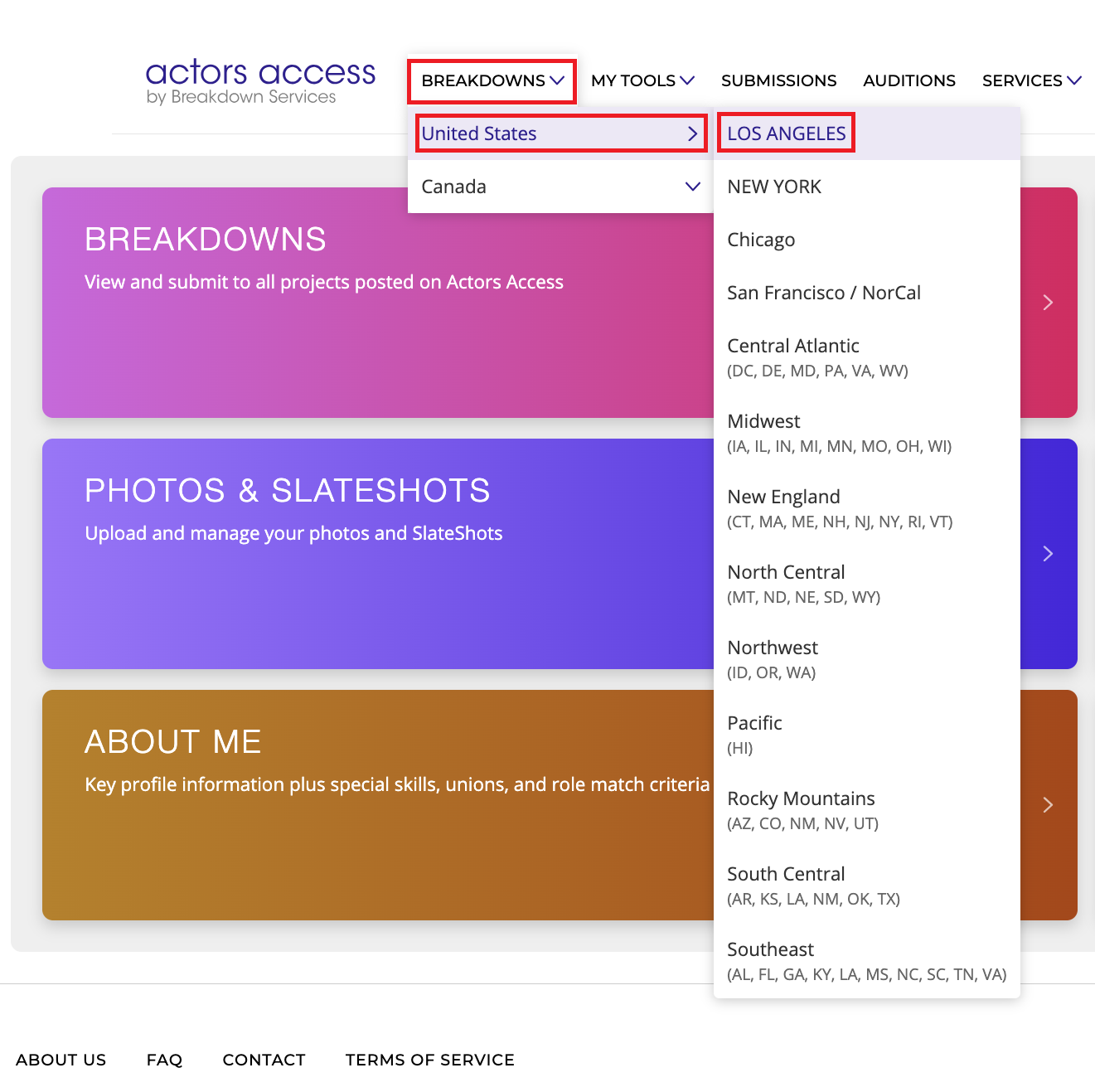Click the arrow on Photos & SlateShots card

(1048, 554)
